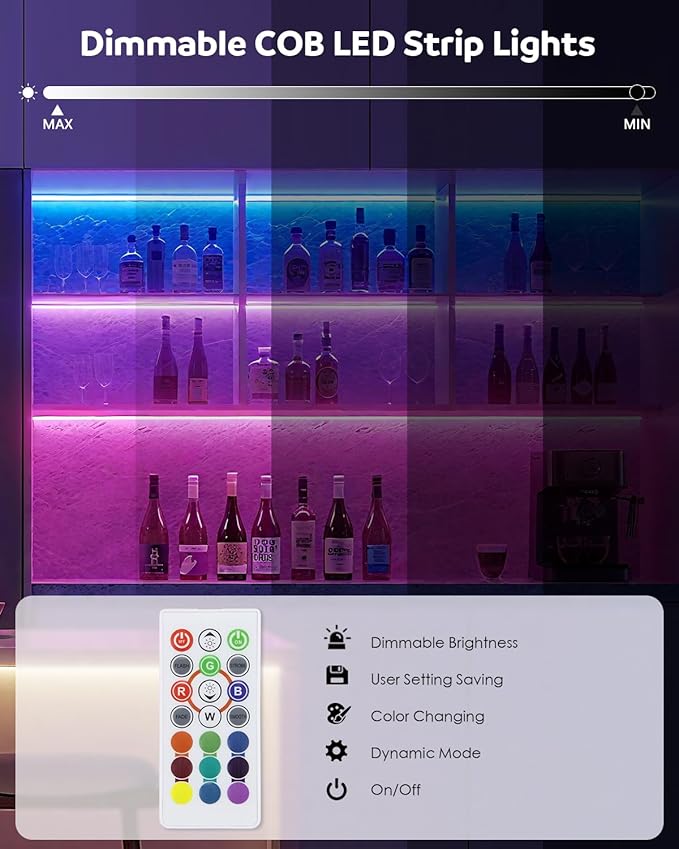Click the MAX marker under the slider
The width and height of the screenshot is (679, 849).
57,118
